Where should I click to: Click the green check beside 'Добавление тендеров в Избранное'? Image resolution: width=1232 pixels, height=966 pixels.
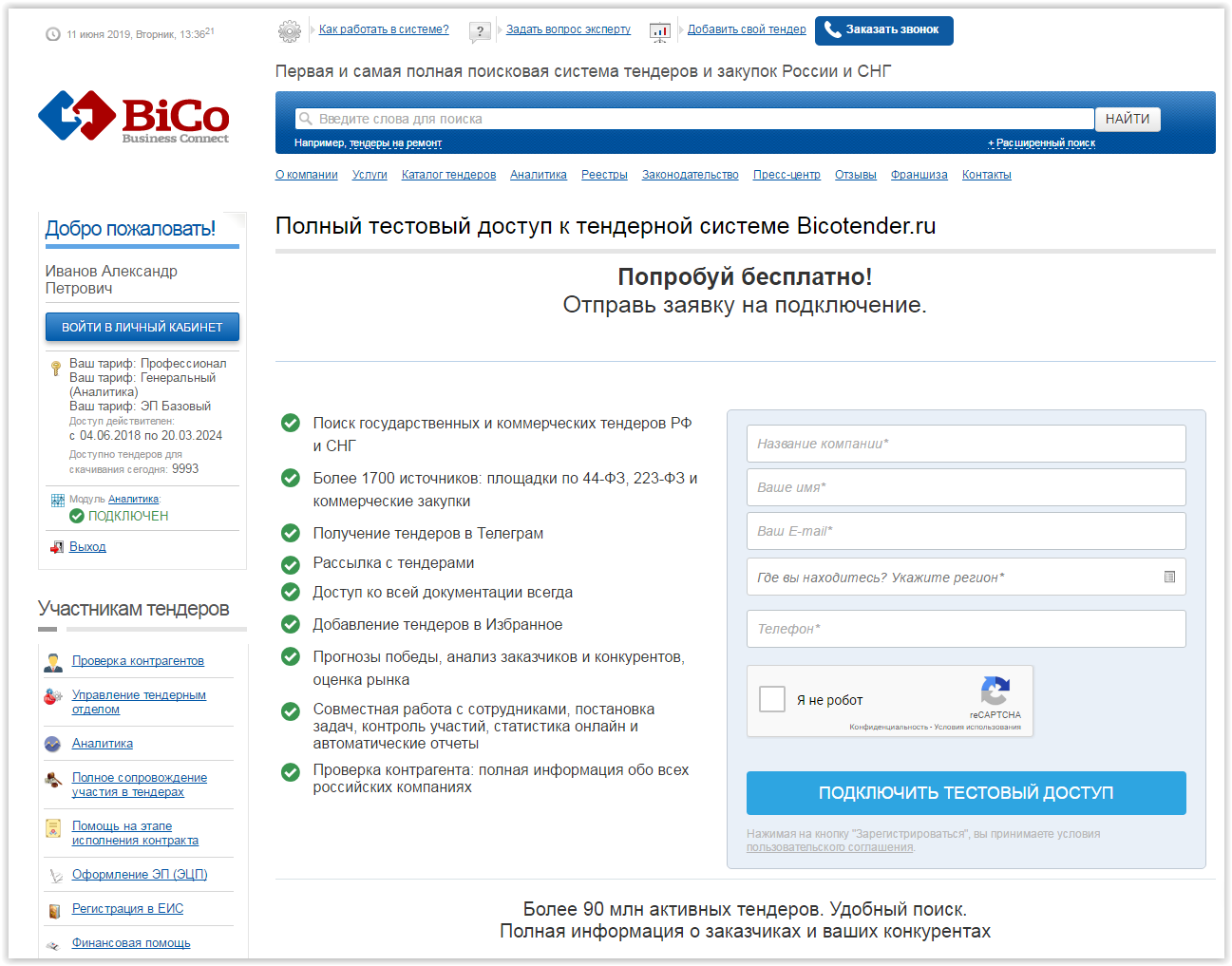coord(291,624)
